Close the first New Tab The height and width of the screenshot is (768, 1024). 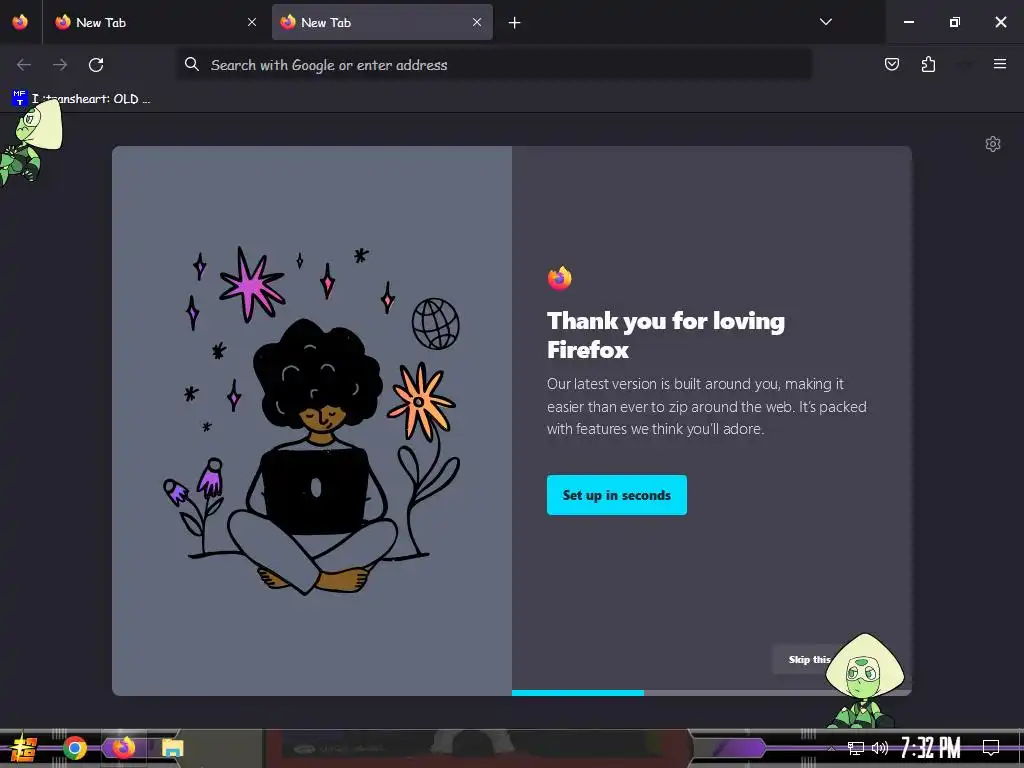(252, 22)
